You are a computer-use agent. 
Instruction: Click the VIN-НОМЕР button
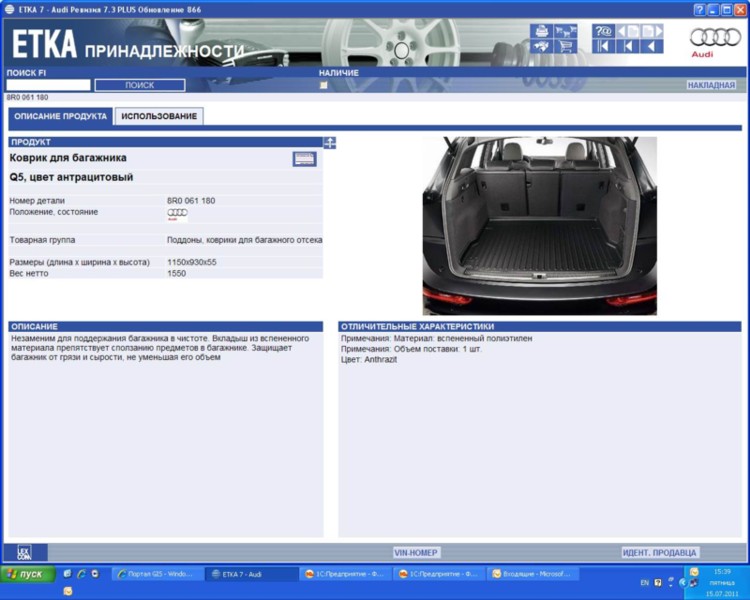click(416, 552)
